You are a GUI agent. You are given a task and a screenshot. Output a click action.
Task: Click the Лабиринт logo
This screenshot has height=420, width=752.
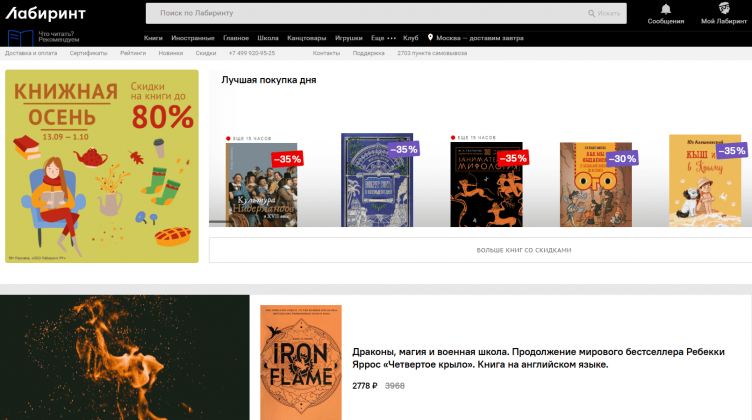(46, 13)
